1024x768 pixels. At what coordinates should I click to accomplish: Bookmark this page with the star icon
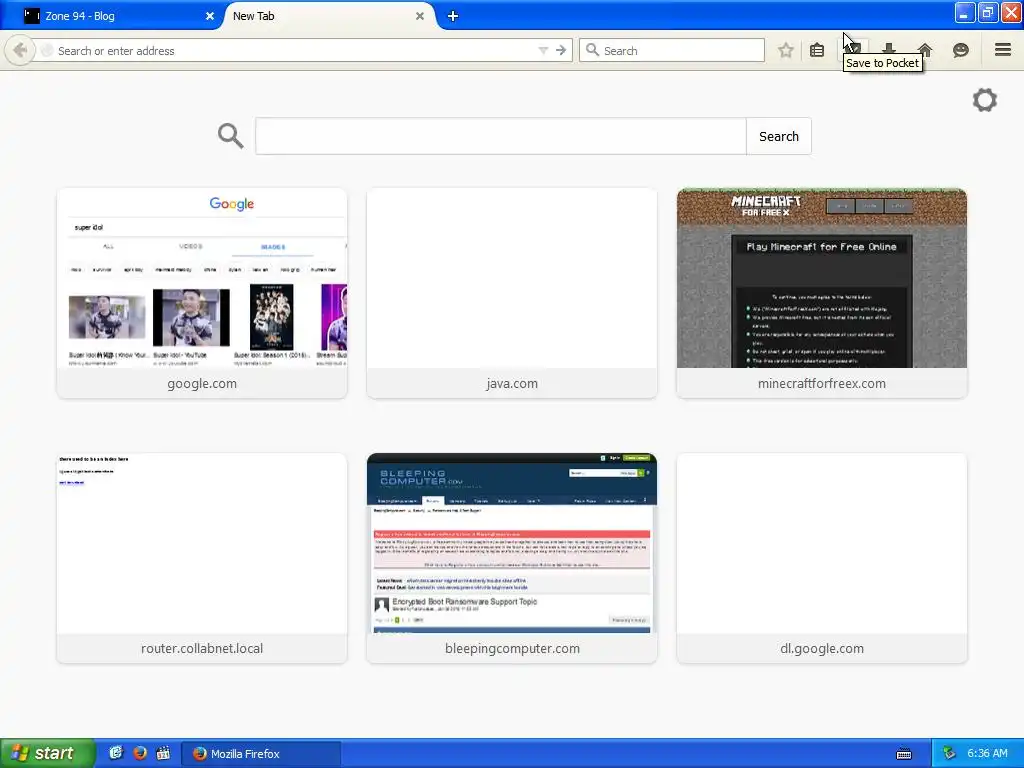pyautogui.click(x=786, y=50)
